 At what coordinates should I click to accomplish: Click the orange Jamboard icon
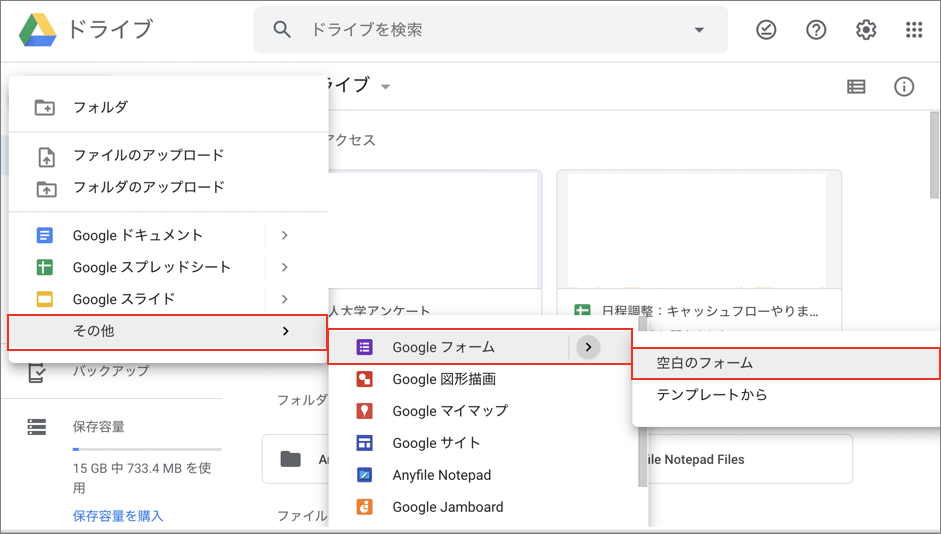pos(364,507)
